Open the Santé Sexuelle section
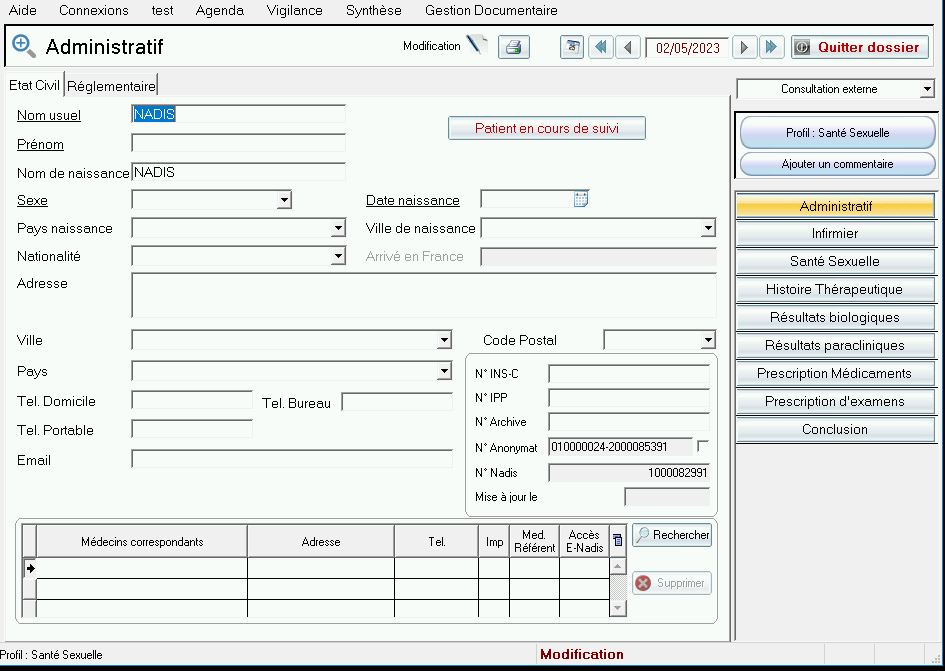Screen dimensions: 945x671 (835, 261)
